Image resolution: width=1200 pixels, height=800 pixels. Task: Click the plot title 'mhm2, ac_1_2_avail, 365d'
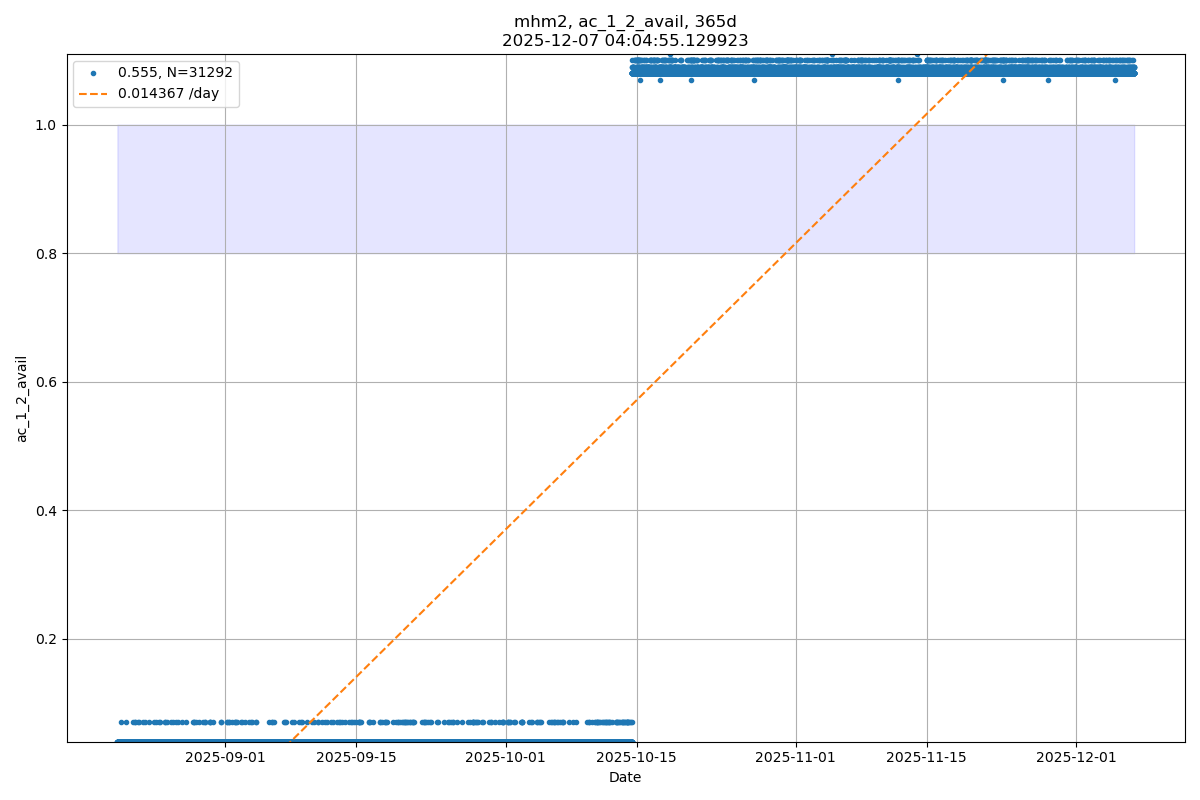pyautogui.click(x=625, y=22)
